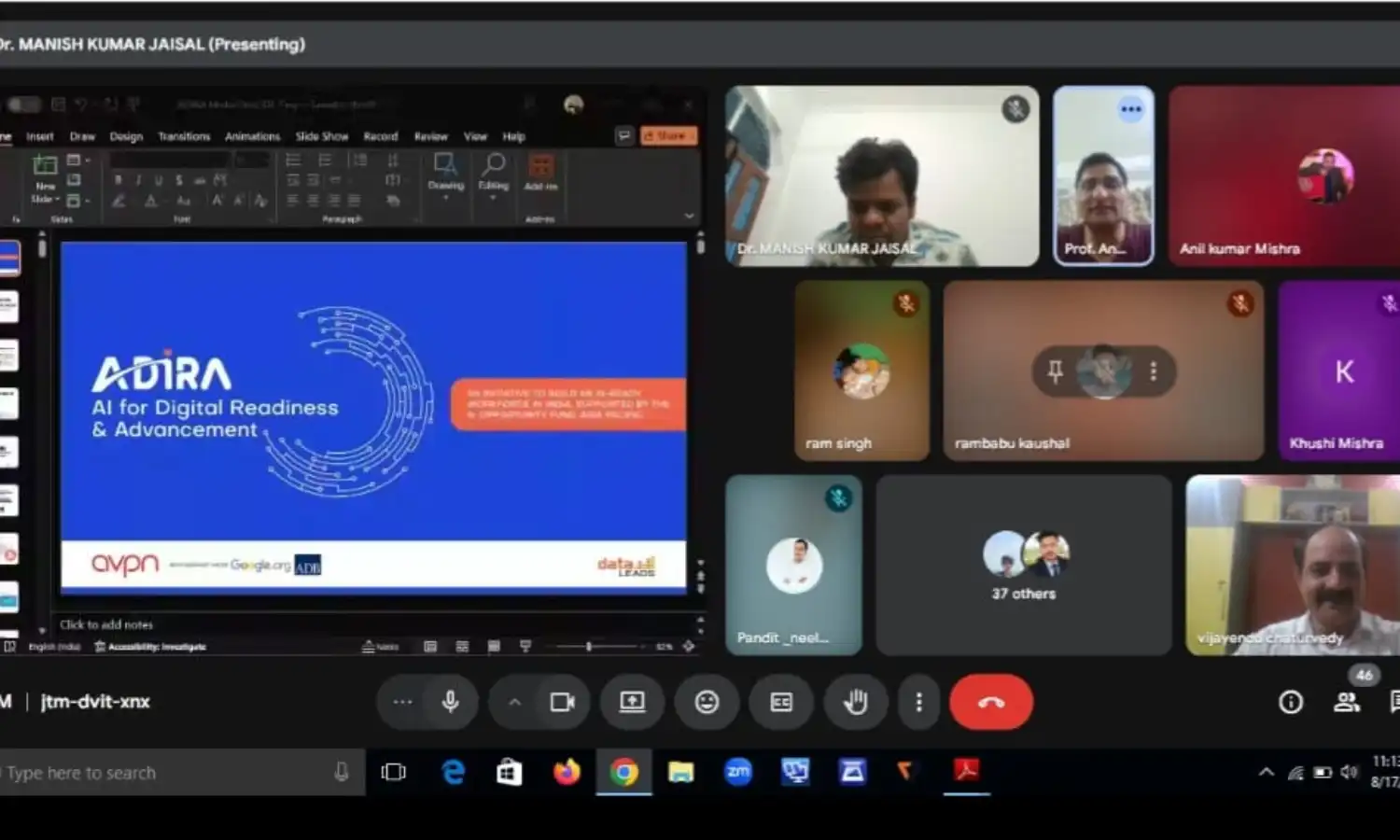Viewport: 1400px width, 840px height.
Task: Apply bullet list formatting in Paragraph group
Action: pyautogui.click(x=293, y=161)
